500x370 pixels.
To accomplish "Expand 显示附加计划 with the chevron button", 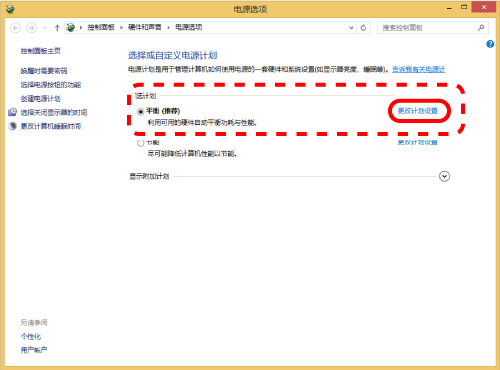I will (444, 176).
